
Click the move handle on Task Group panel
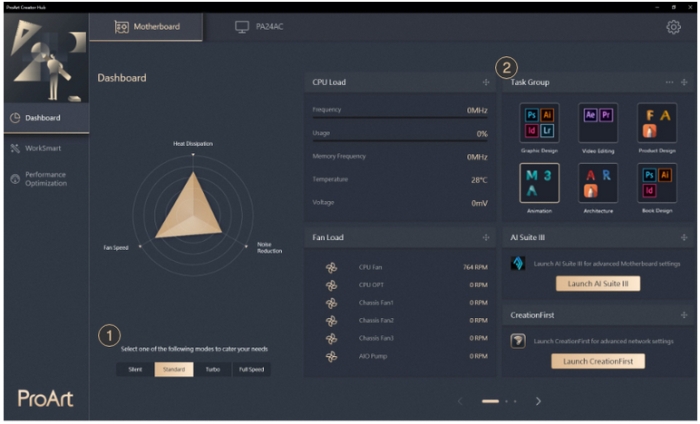(684, 82)
